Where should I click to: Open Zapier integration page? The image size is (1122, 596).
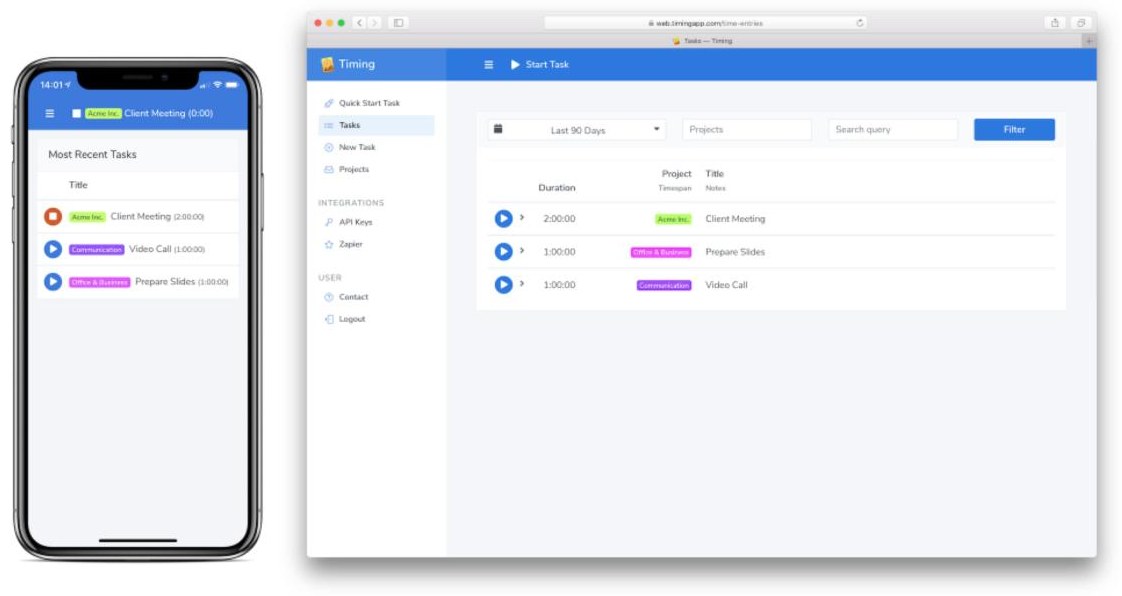[x=350, y=245]
